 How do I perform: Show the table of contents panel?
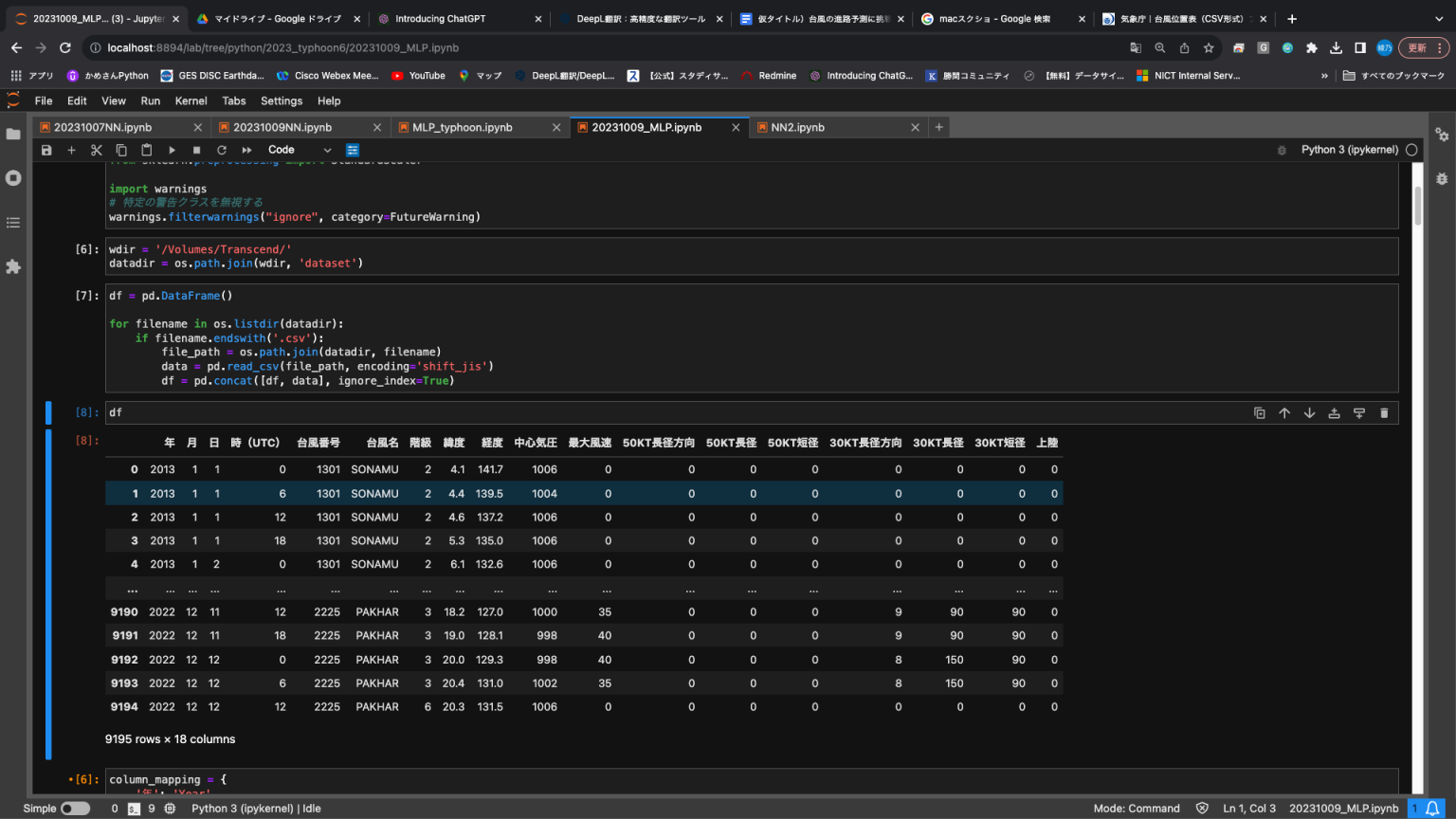(13, 223)
